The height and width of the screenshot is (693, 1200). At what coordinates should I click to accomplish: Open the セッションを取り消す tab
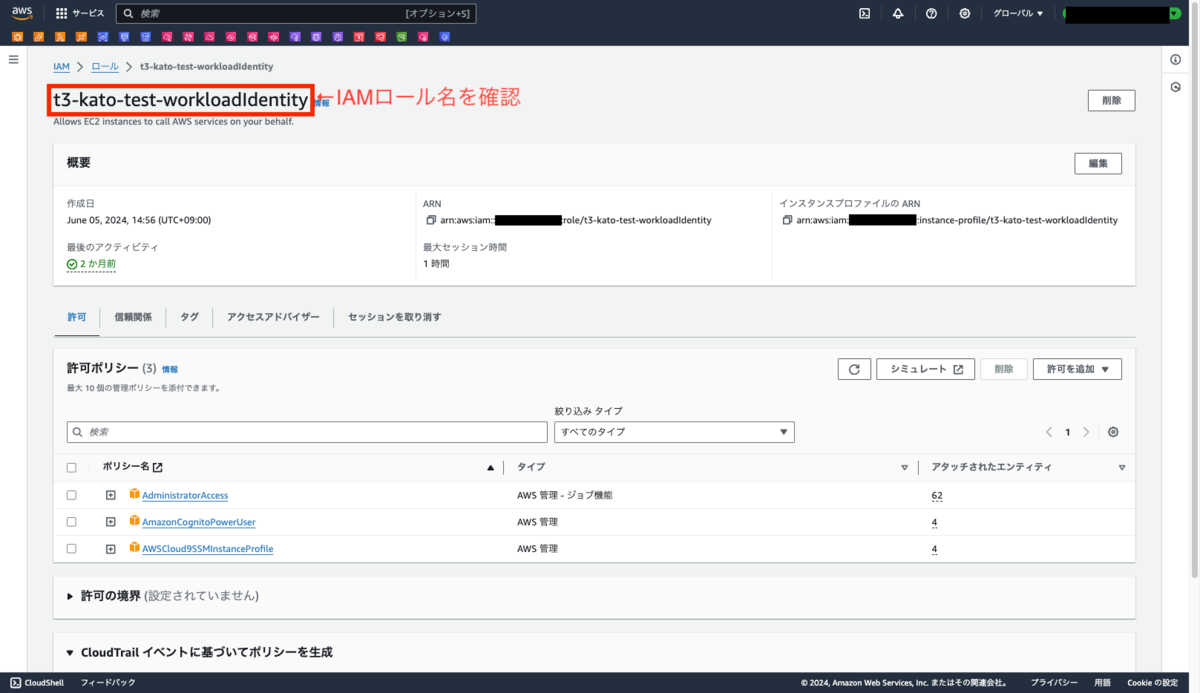tap(394, 317)
